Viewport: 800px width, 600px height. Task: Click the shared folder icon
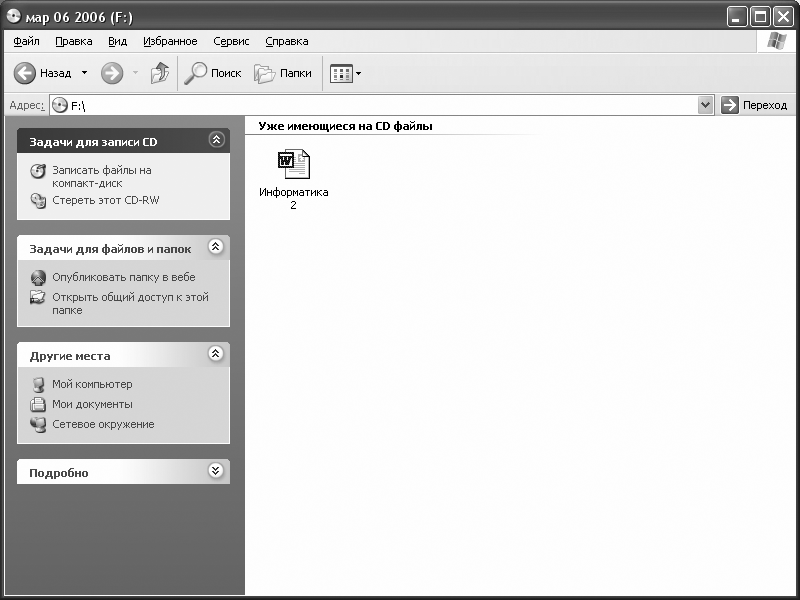(x=38, y=297)
